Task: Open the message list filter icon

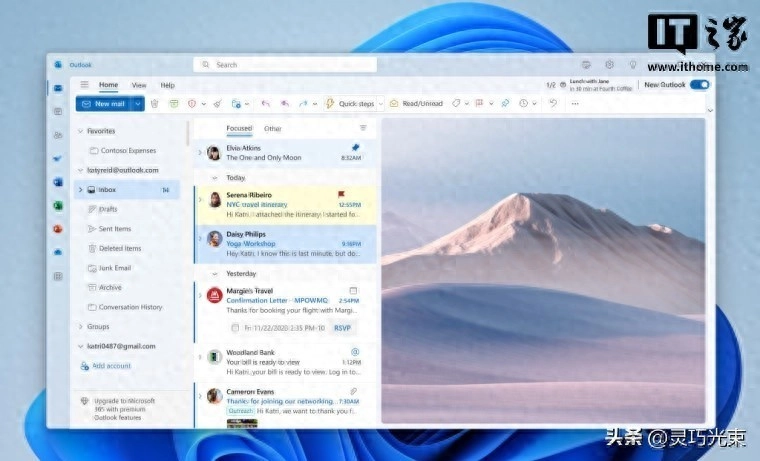Action: tap(363, 128)
